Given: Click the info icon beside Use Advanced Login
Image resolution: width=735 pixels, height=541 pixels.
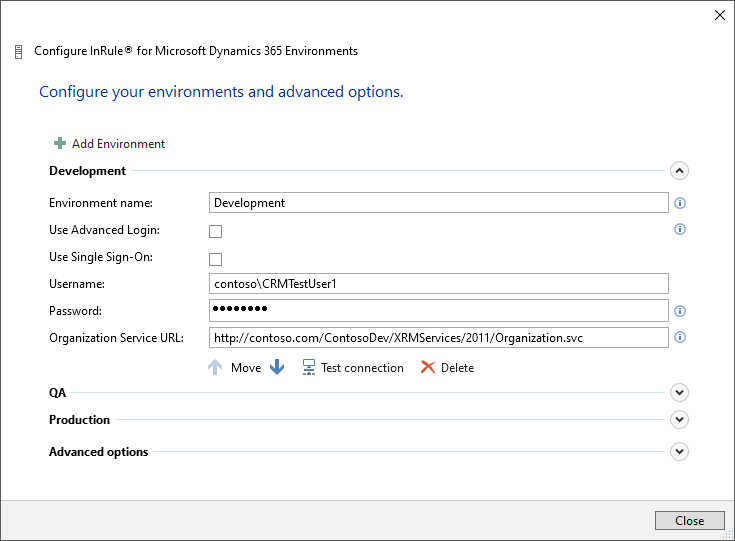Looking at the screenshot, I should pyautogui.click(x=680, y=229).
